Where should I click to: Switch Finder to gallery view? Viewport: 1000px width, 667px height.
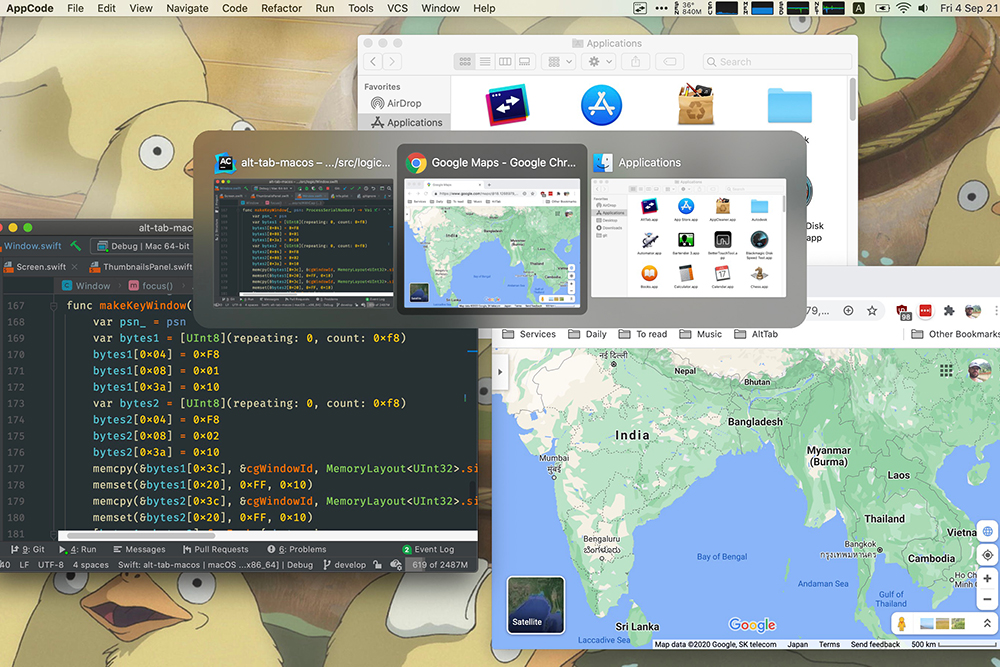[x=524, y=61]
